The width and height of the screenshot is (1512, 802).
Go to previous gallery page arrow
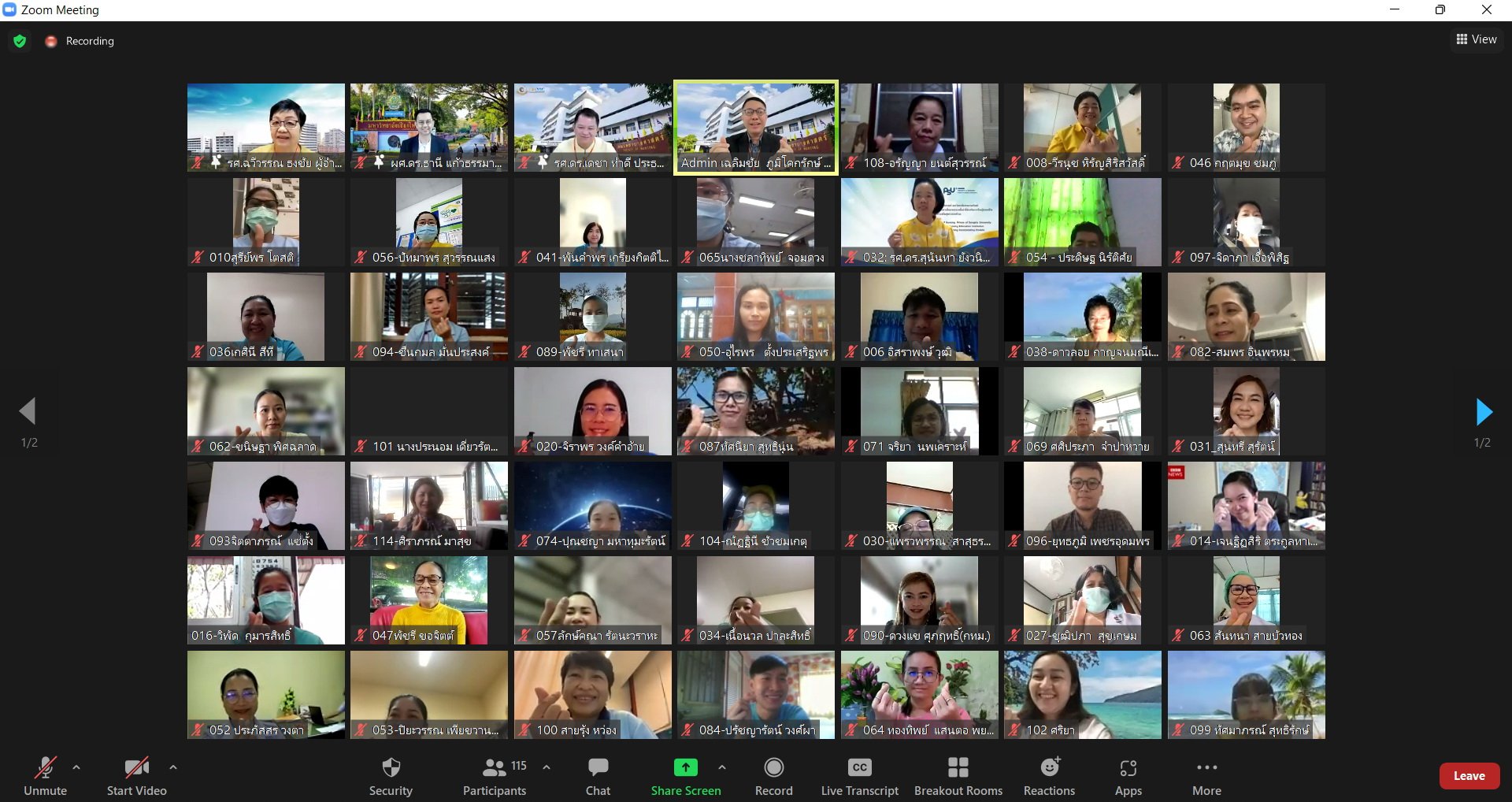(28, 411)
